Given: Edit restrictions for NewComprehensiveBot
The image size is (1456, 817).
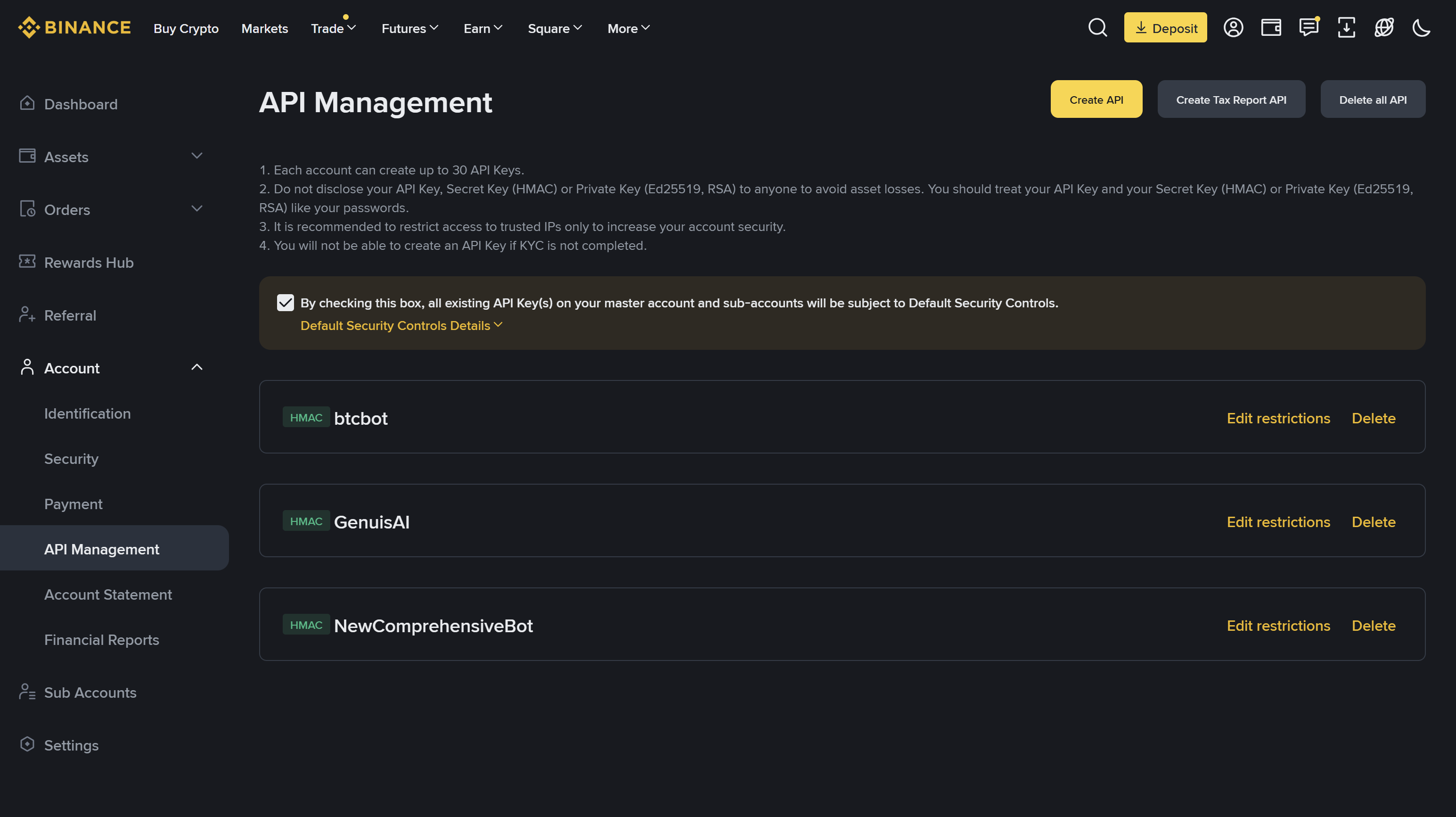Looking at the screenshot, I should point(1278,626).
